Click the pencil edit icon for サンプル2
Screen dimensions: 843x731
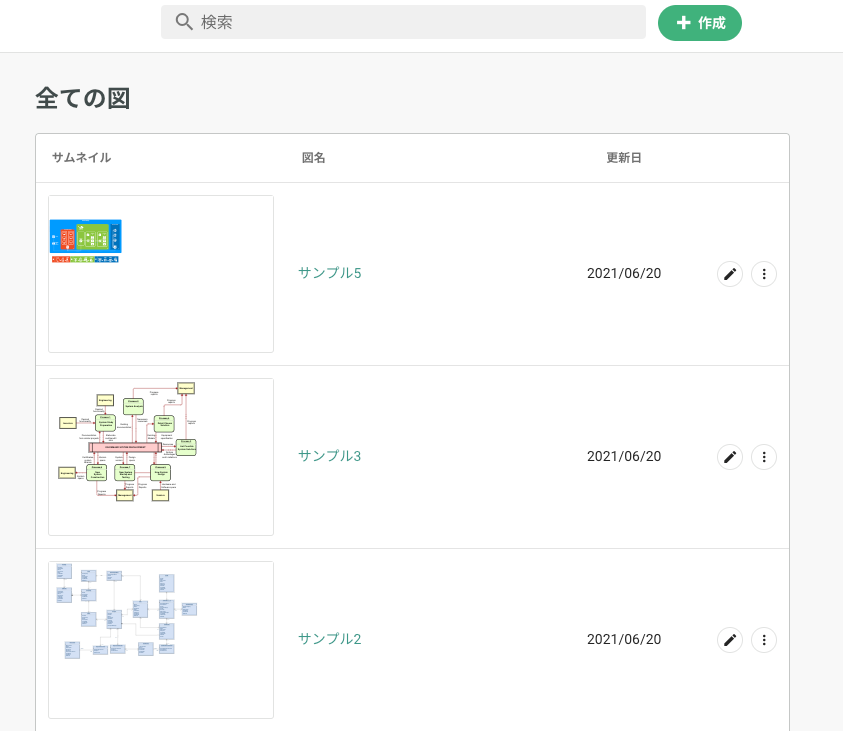click(730, 640)
